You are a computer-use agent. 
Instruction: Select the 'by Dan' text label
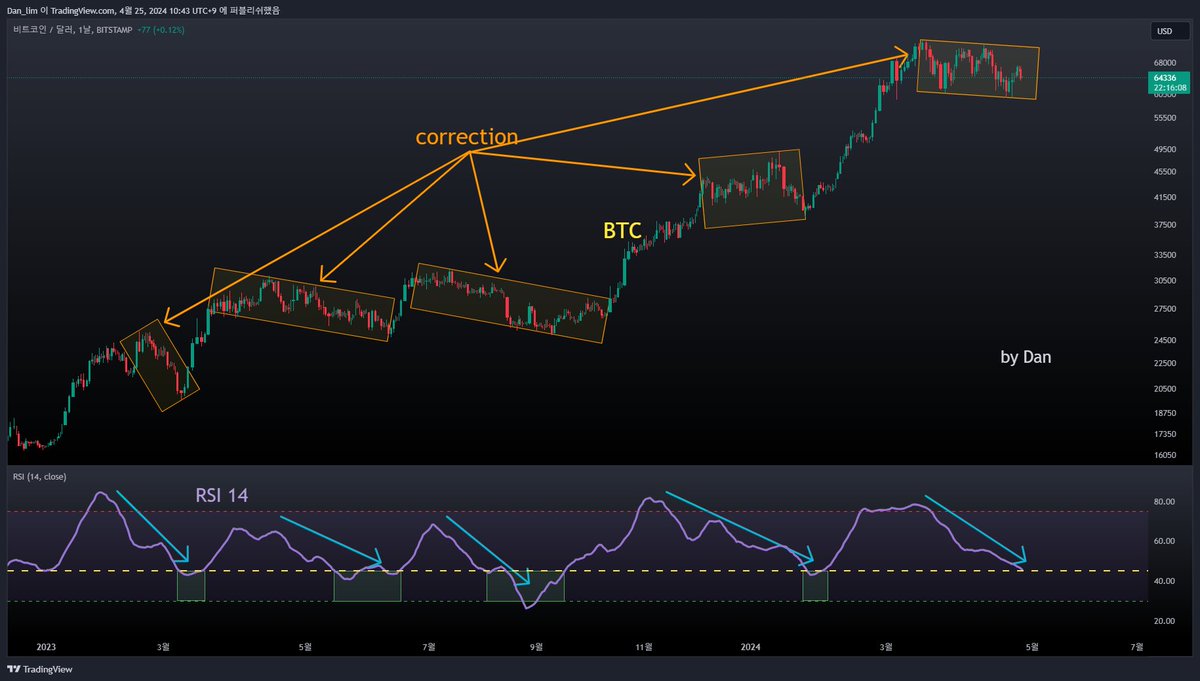pyautogui.click(x=1025, y=356)
